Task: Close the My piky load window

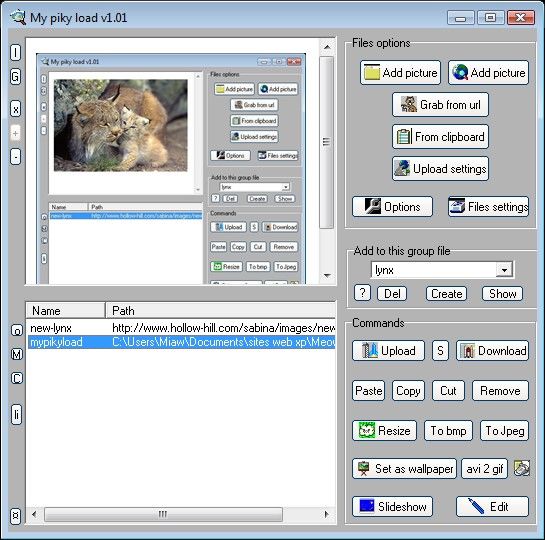Action: point(520,18)
